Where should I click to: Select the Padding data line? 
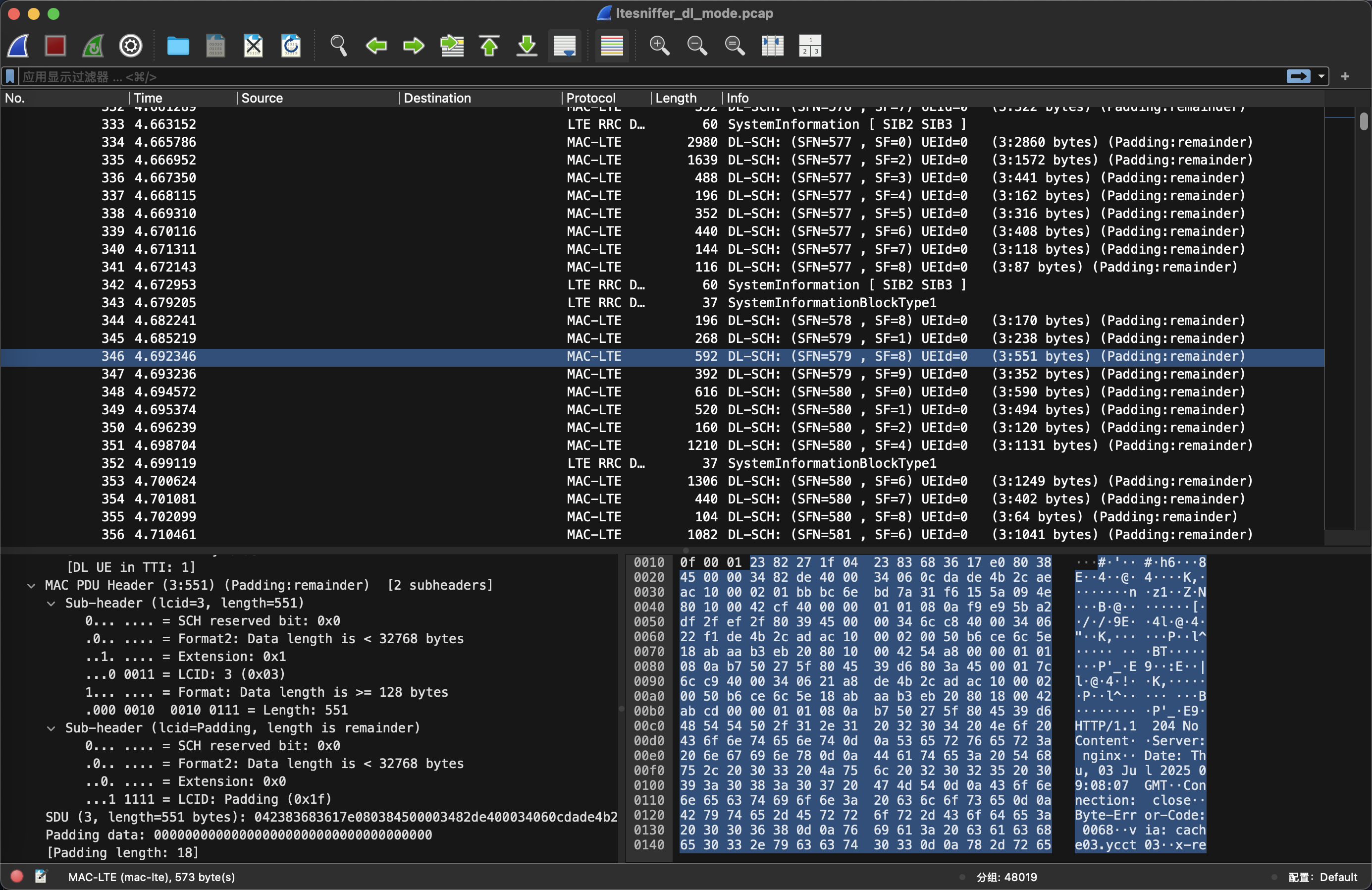[239, 835]
